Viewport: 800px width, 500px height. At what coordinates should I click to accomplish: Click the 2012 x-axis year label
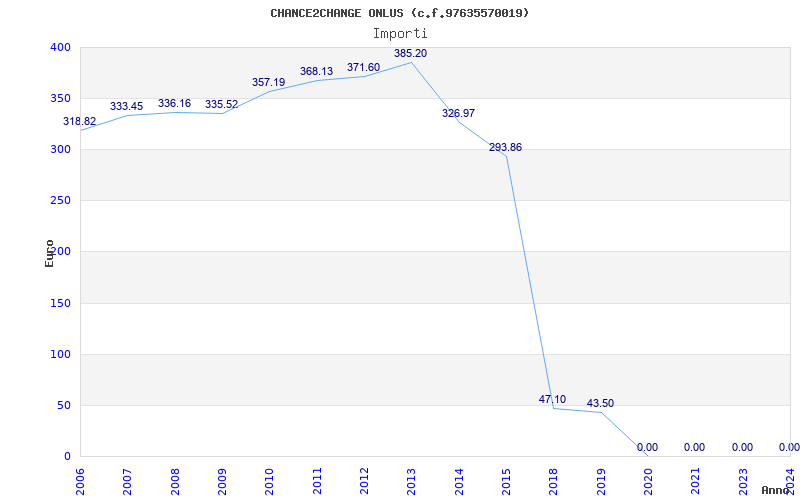click(364, 481)
